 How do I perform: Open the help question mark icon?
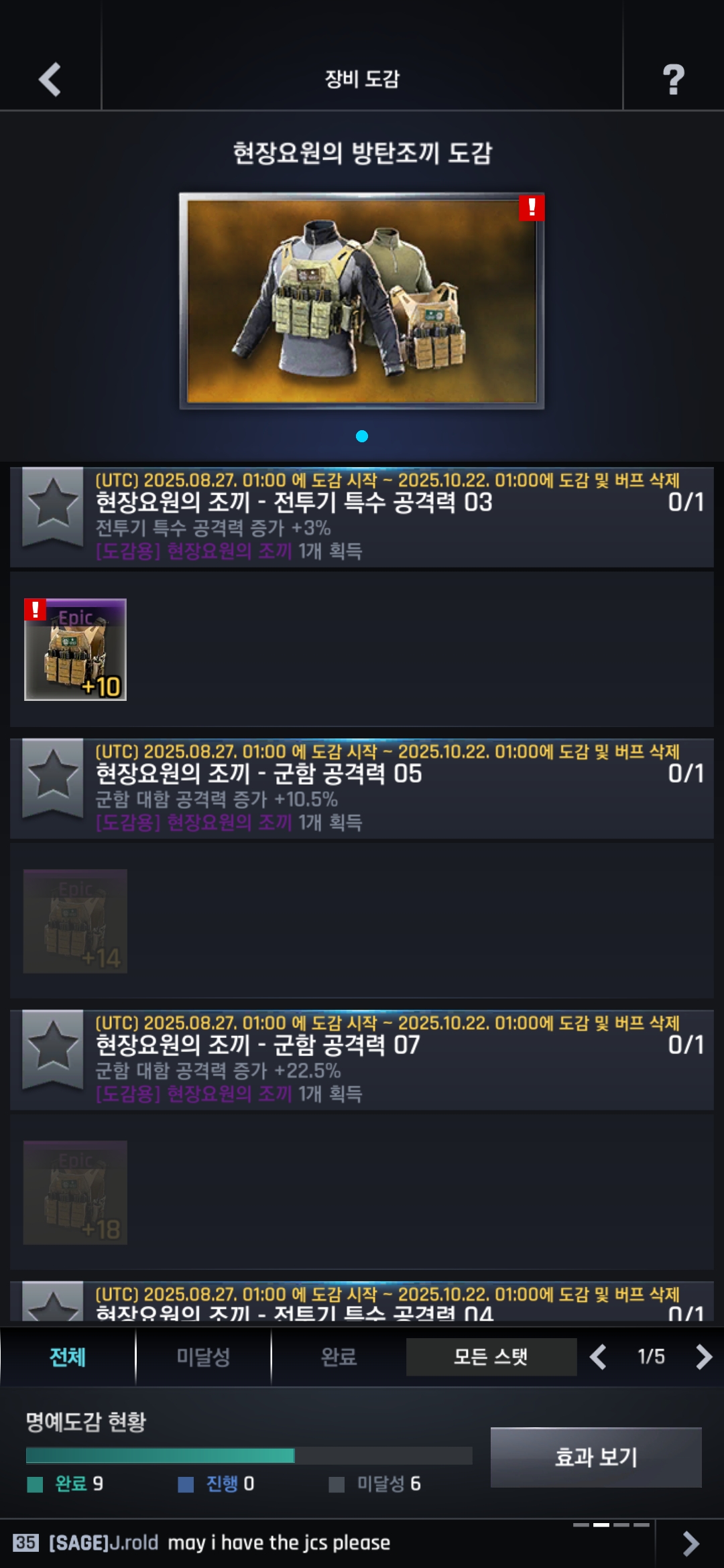pos(674,80)
